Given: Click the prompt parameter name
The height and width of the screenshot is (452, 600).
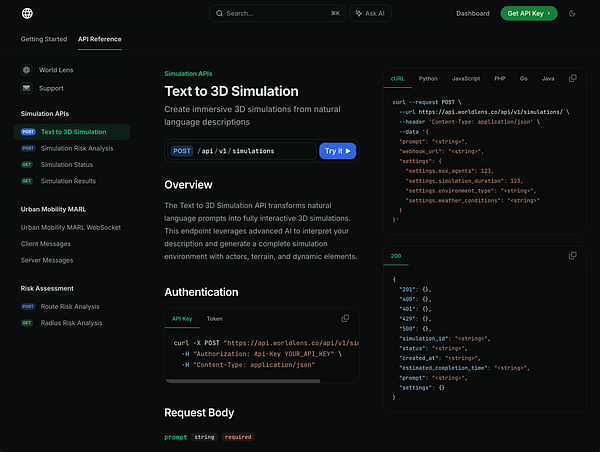Looking at the screenshot, I should (176, 437).
